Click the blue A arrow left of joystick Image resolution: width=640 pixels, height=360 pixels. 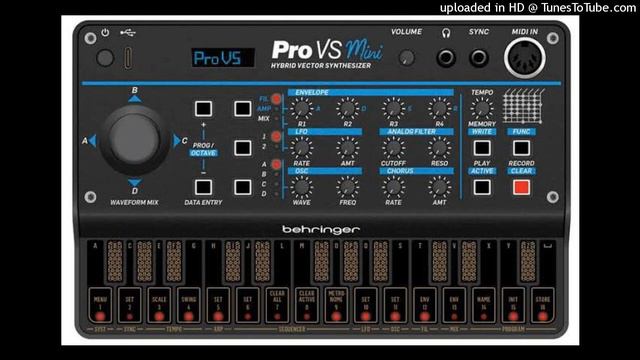click(93, 141)
